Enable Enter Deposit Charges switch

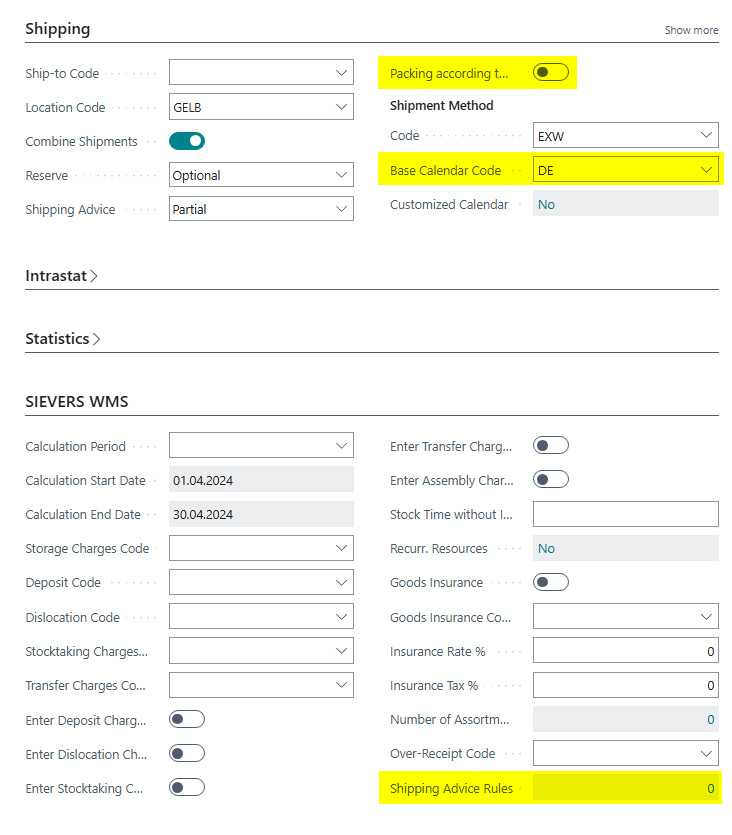(x=187, y=719)
